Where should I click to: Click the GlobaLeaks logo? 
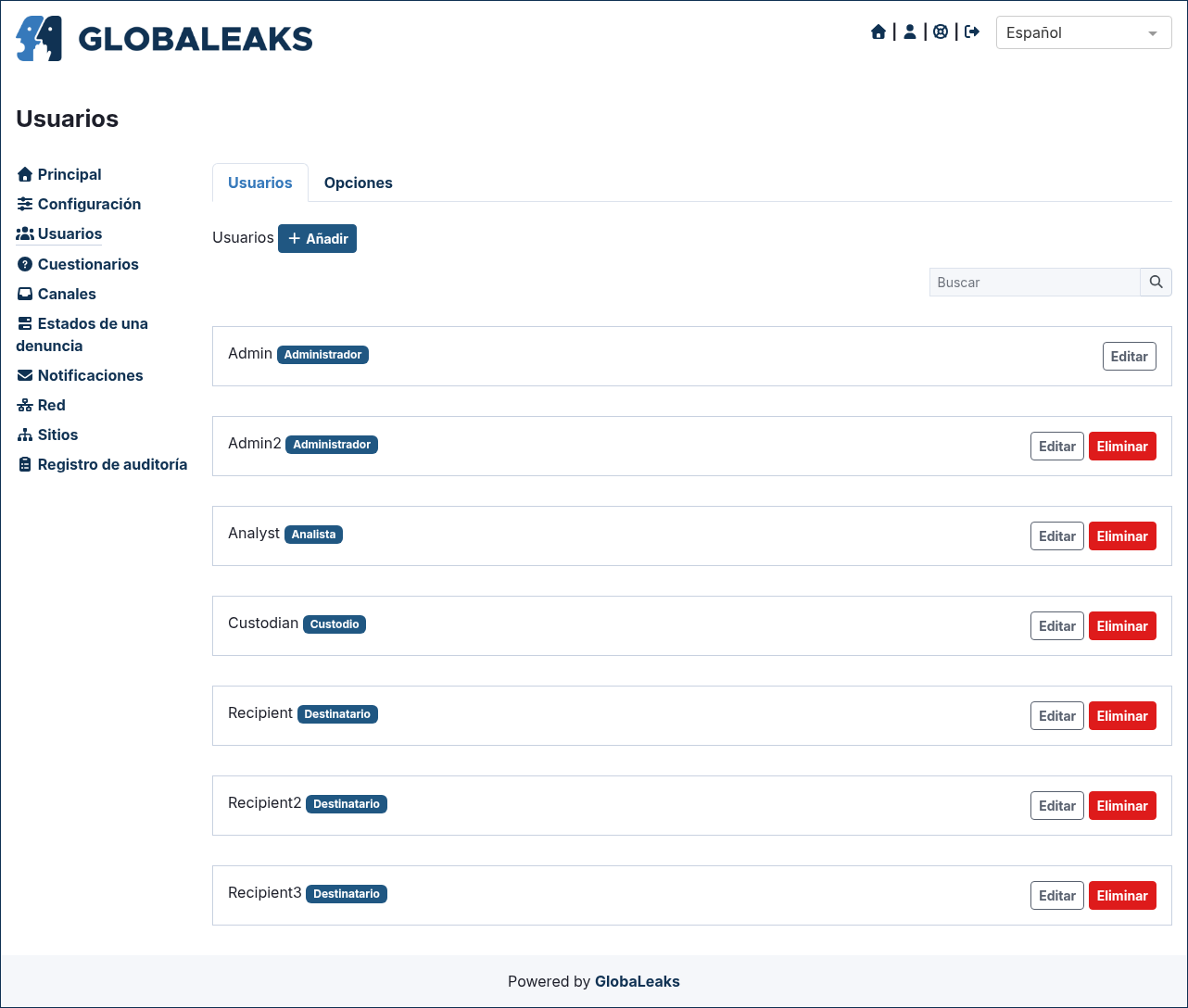pos(164,38)
